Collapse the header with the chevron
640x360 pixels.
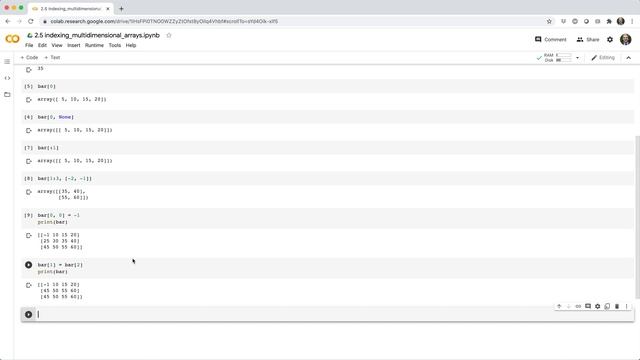[x=629, y=58]
